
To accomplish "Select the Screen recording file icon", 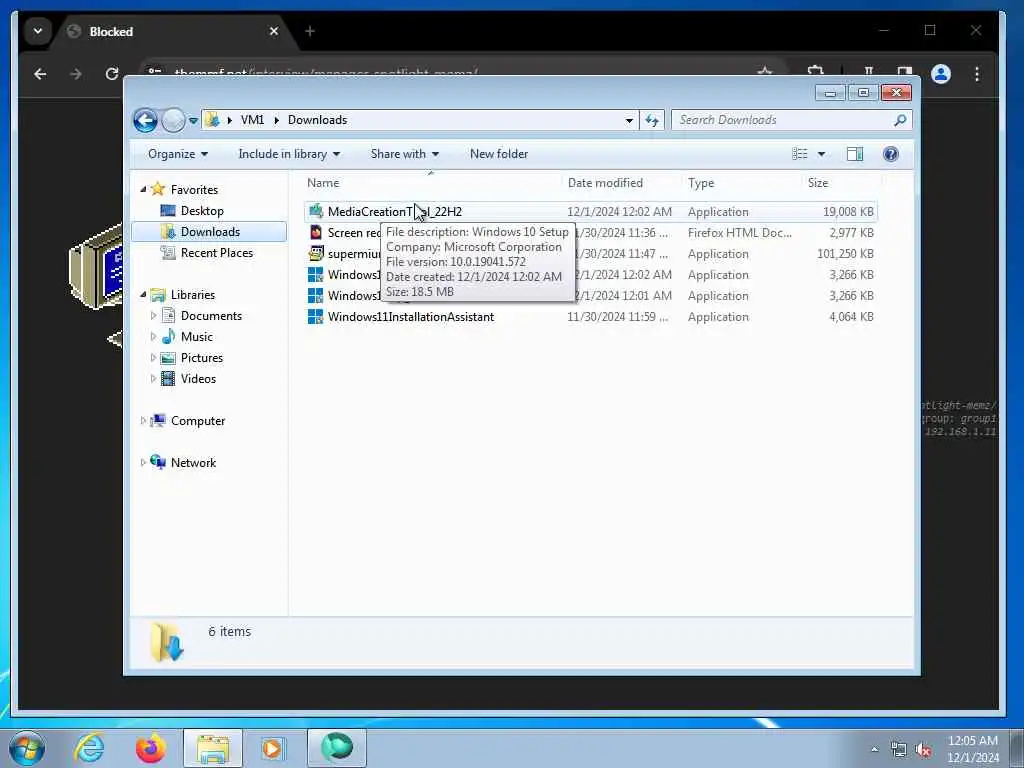I will [x=316, y=232].
